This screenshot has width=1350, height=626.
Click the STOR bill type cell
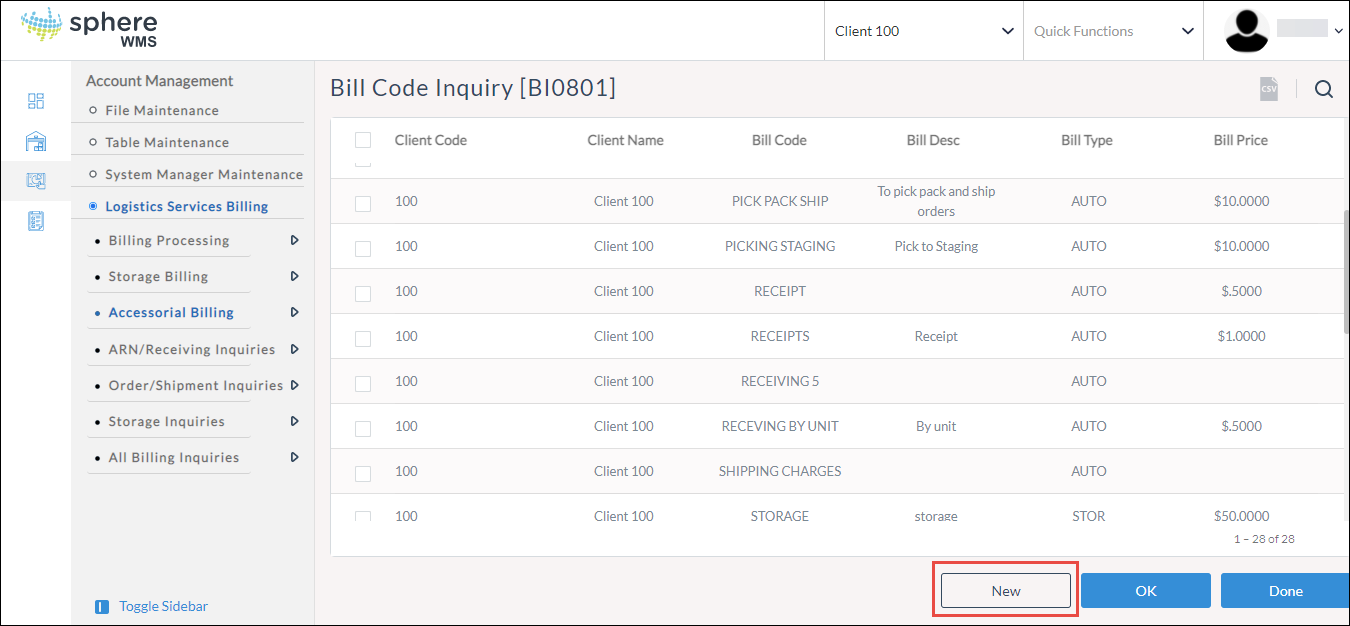coord(1088,516)
